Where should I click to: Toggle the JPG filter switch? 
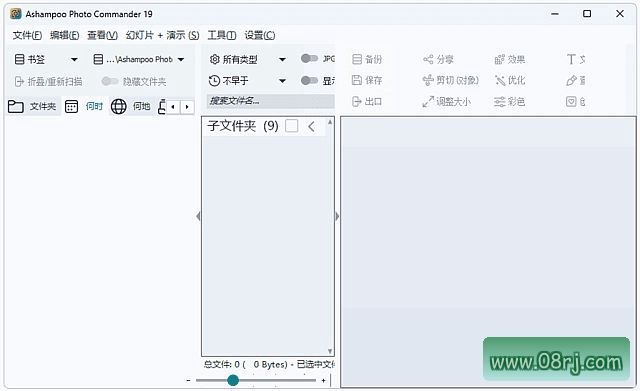coord(309,59)
